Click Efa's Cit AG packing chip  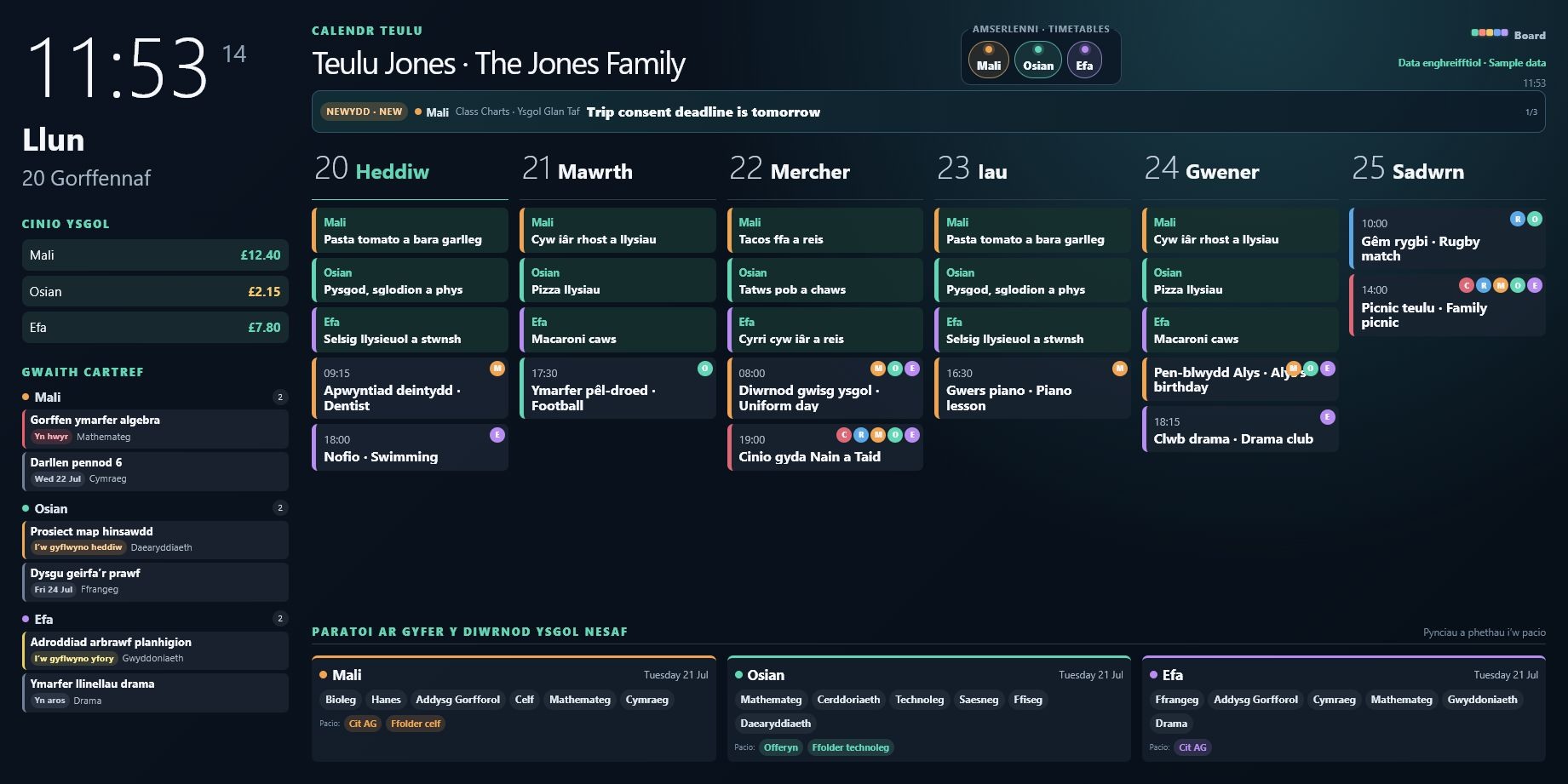coord(1192,747)
